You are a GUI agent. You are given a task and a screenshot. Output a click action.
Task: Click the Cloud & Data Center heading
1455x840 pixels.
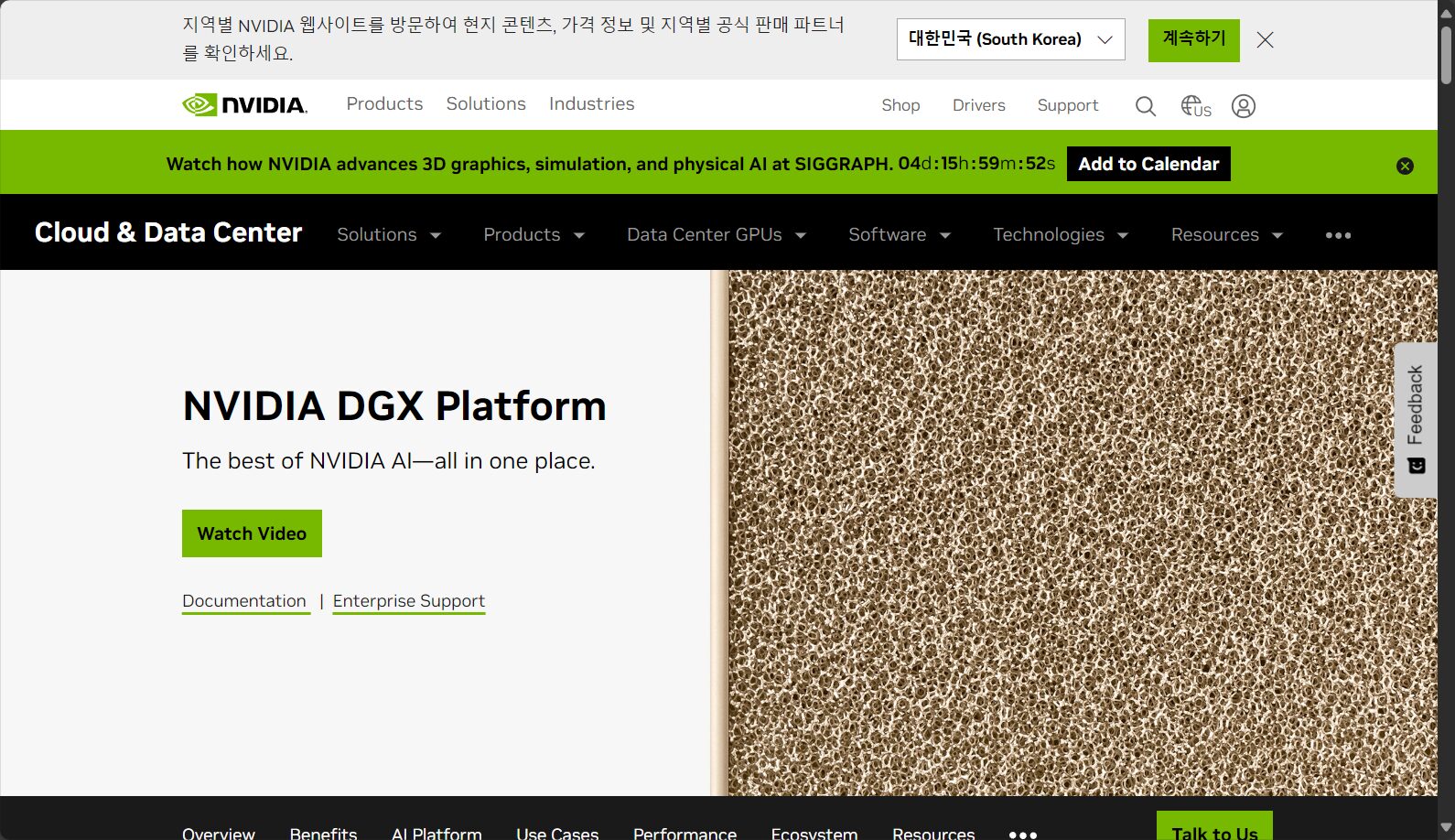point(168,232)
